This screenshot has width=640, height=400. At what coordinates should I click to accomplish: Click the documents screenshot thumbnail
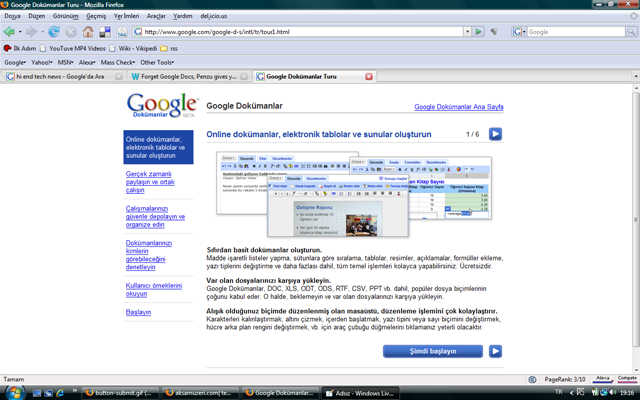click(353, 194)
